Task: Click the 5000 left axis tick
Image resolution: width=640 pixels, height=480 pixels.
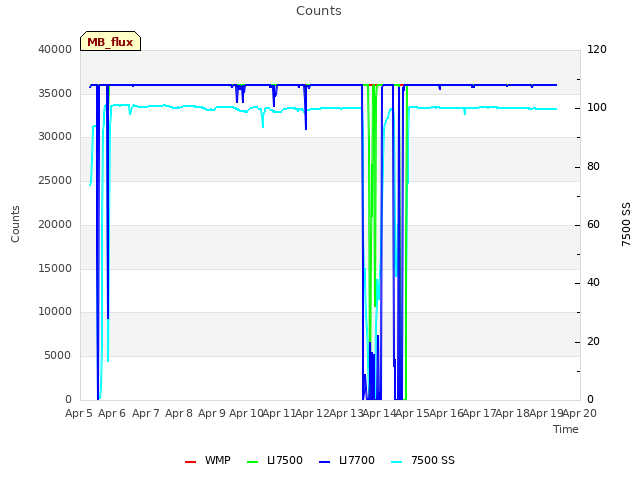Action: (x=58, y=355)
